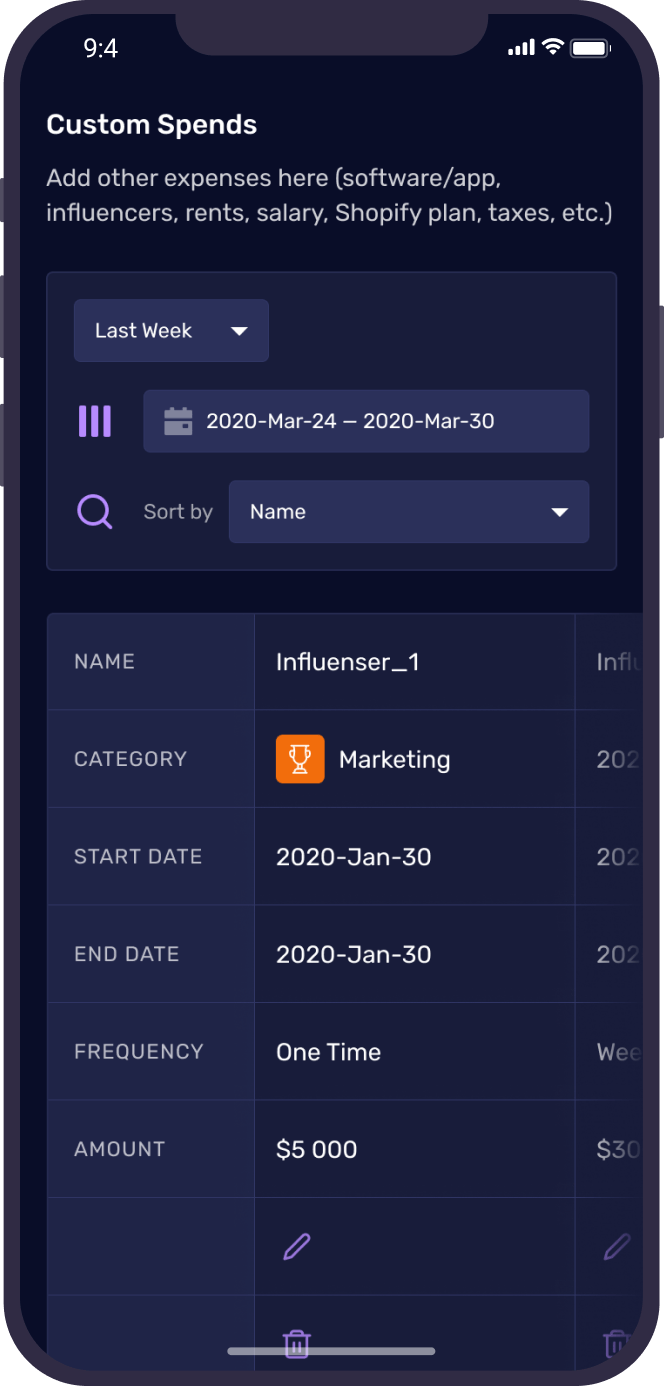This screenshot has width=664, height=1386.
Task: Tap the home indicator bar at the bottom
Action: click(332, 1351)
